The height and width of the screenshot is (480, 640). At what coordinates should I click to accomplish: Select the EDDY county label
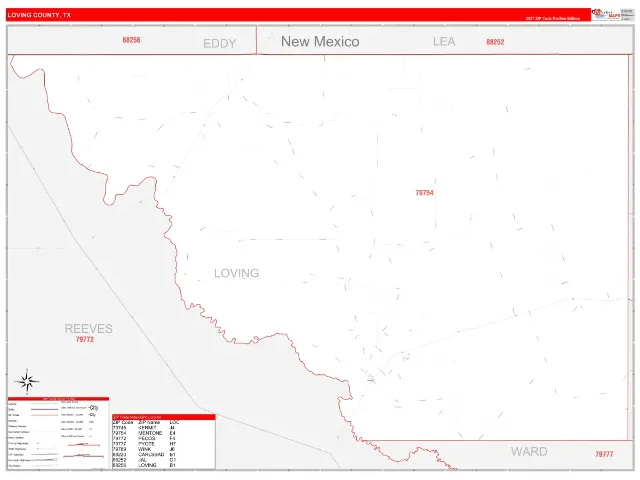click(220, 44)
